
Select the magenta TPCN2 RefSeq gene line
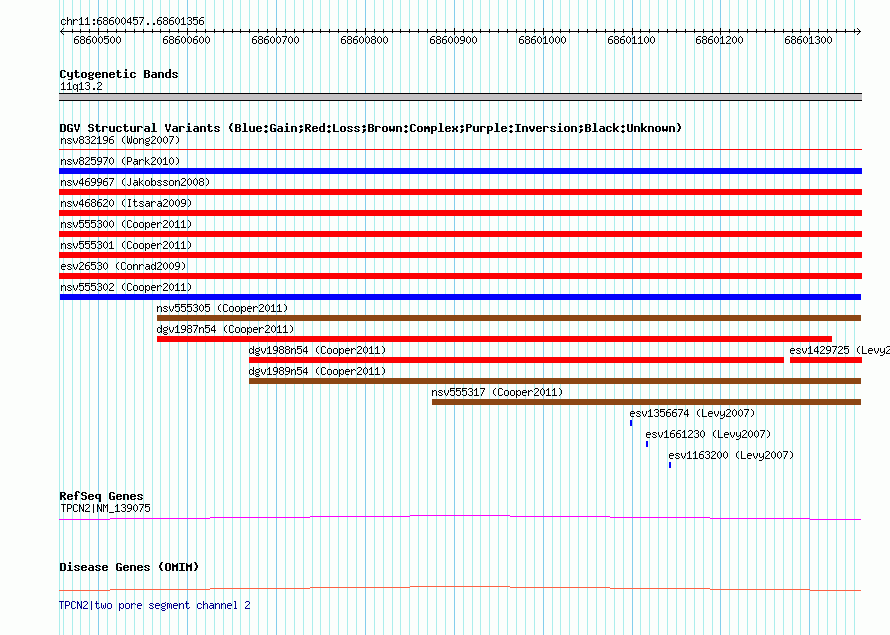click(460, 518)
